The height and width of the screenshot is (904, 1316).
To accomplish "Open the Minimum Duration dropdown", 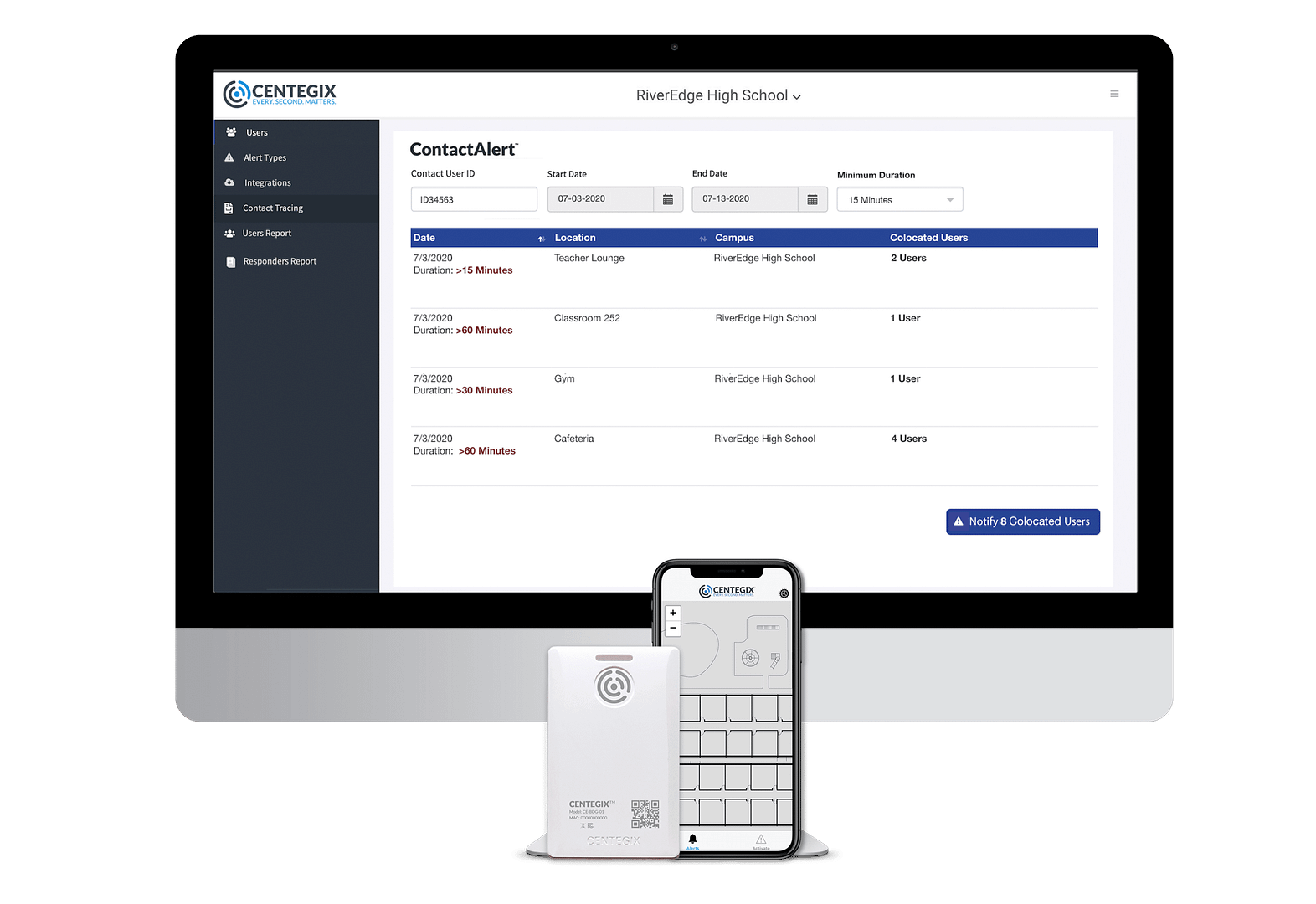I will 900,199.
